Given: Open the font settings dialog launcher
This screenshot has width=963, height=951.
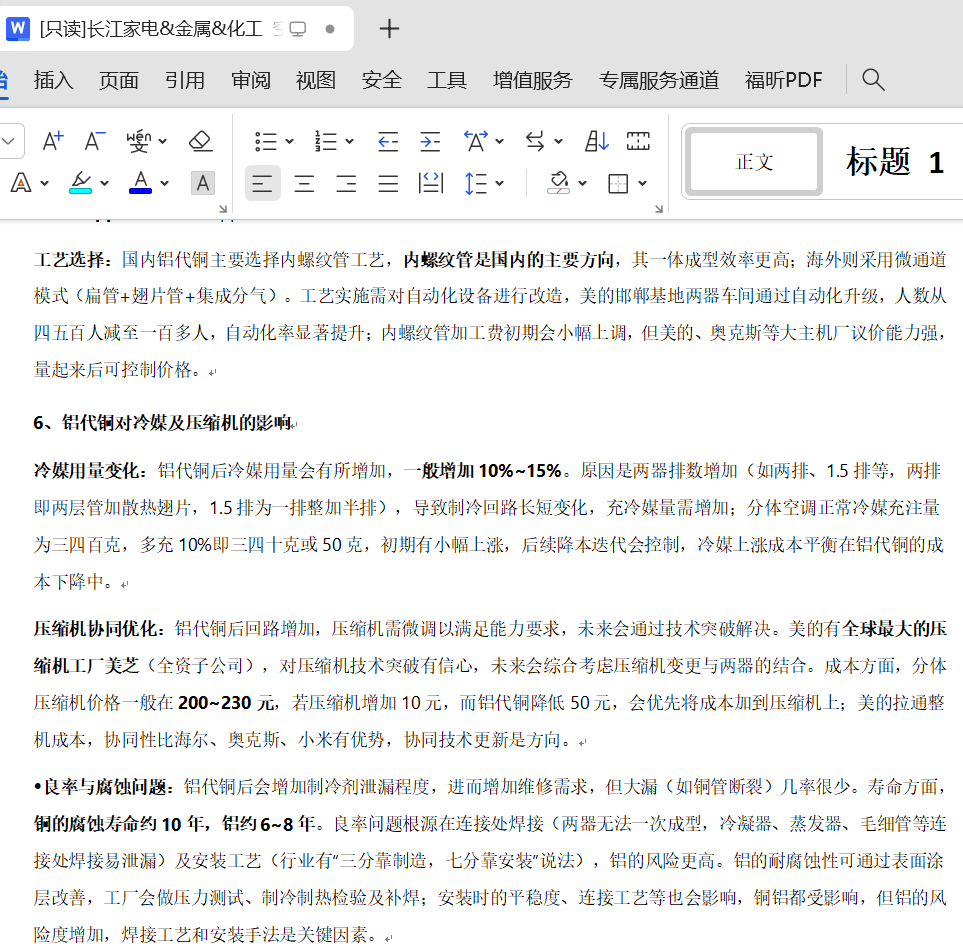Looking at the screenshot, I should [x=224, y=209].
